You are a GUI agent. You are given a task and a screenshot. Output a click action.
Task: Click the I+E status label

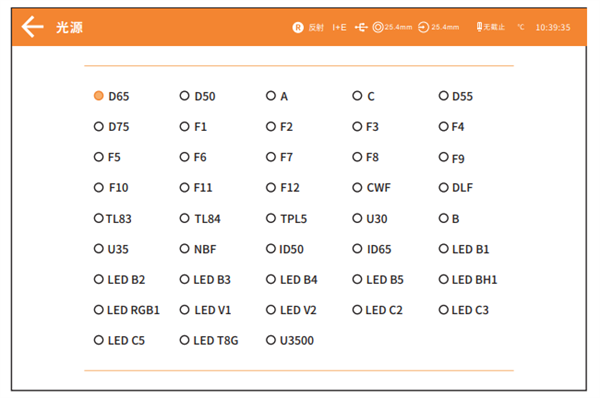339,27
